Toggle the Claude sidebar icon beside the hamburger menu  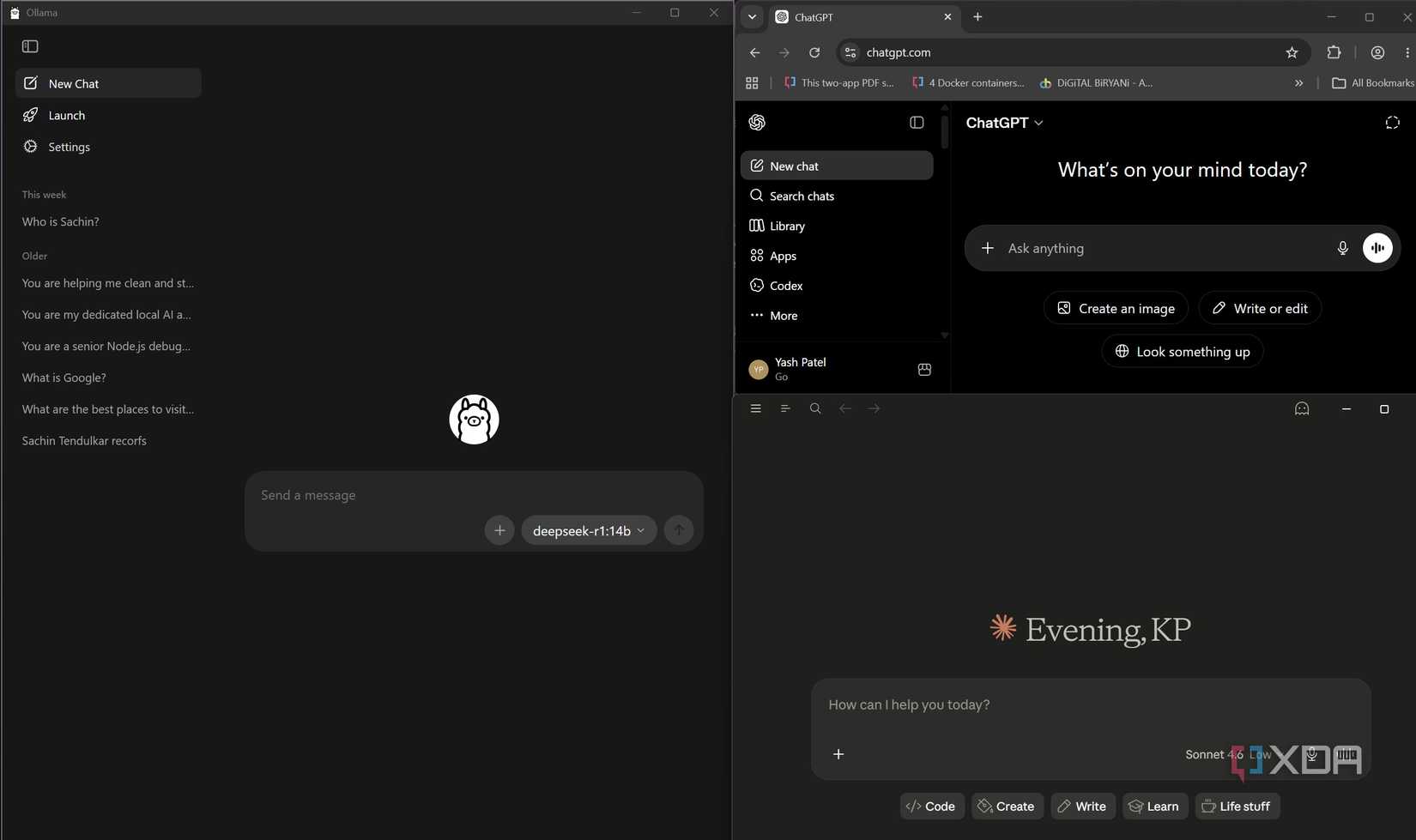[785, 408]
